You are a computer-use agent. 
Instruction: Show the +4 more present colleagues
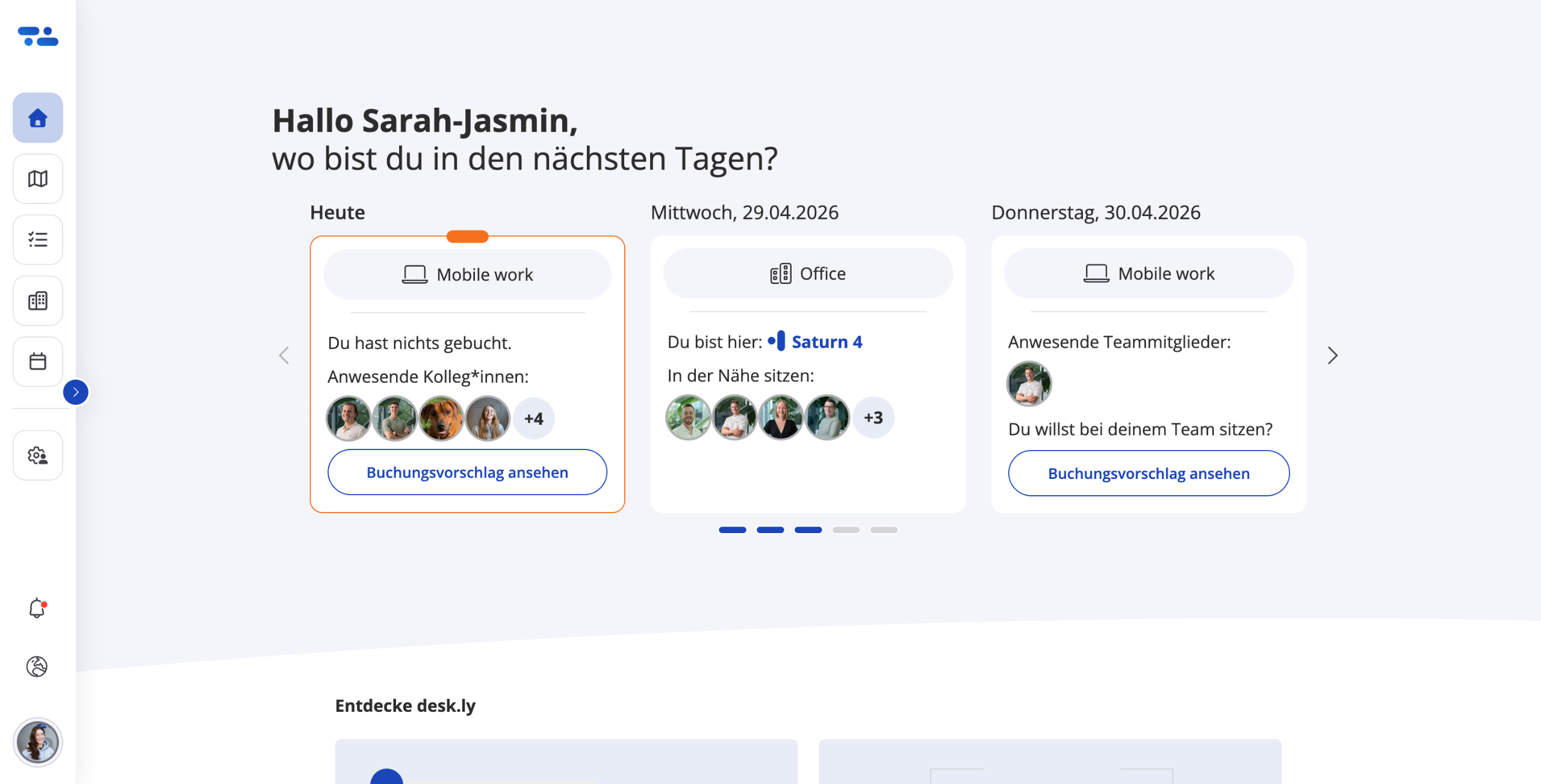coord(533,418)
